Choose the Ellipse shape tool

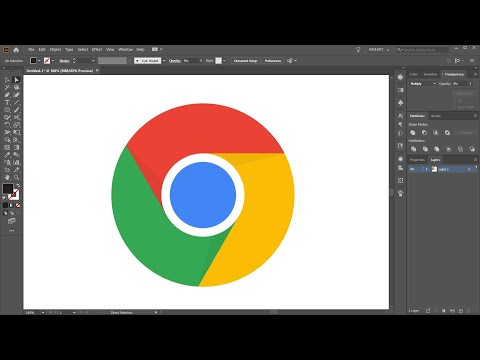pyautogui.click(x=7, y=110)
